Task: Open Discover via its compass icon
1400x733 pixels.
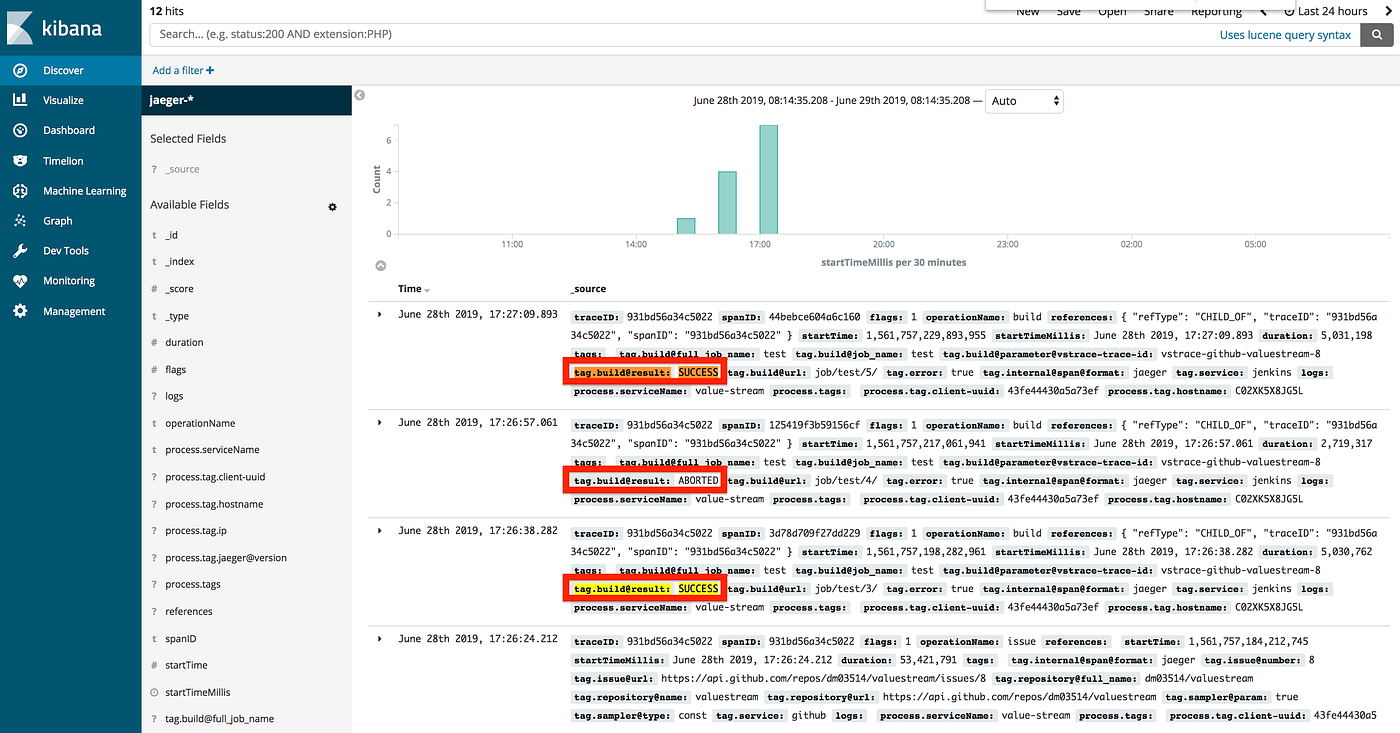Action: (20, 70)
